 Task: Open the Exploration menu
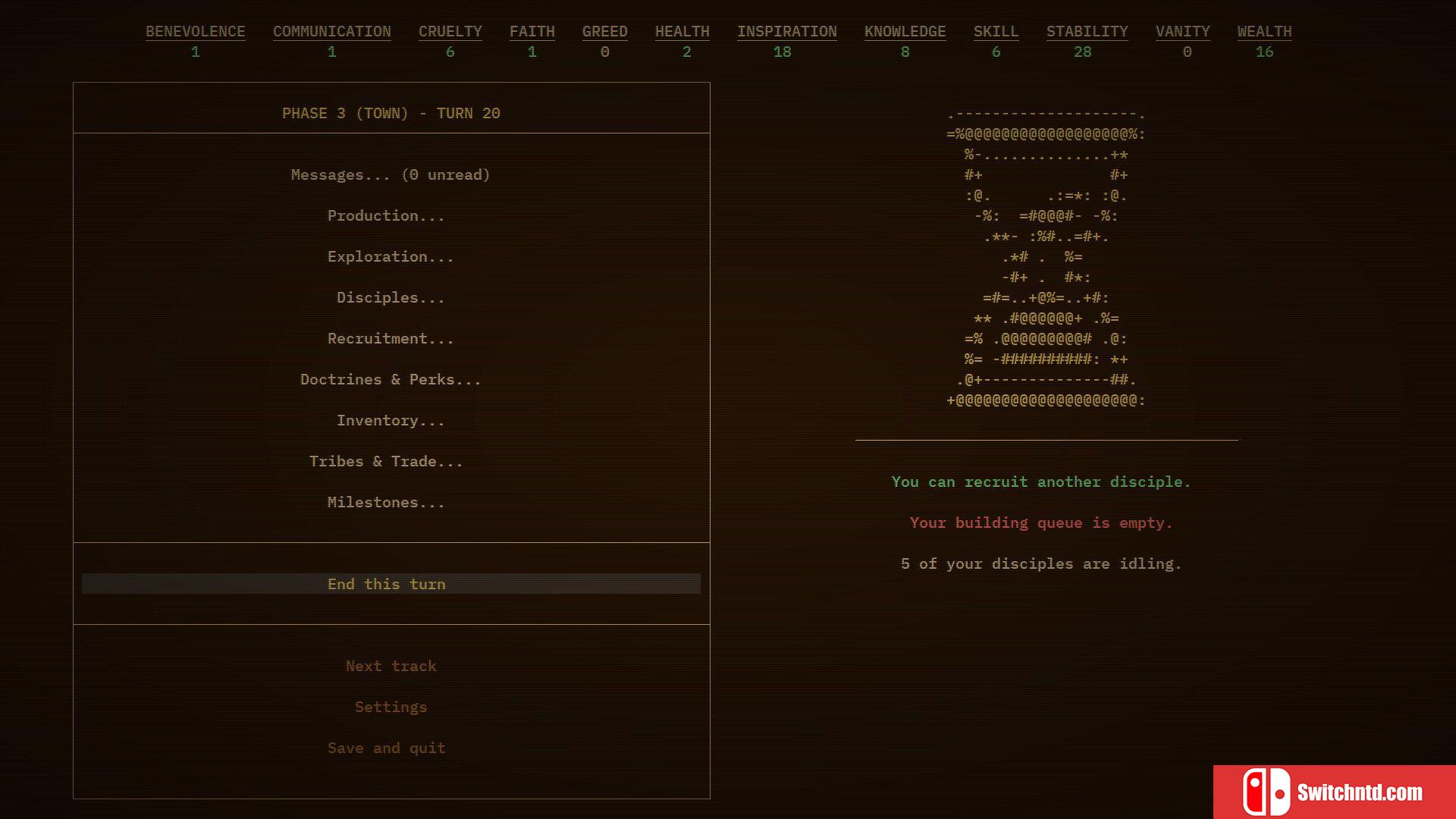390,256
